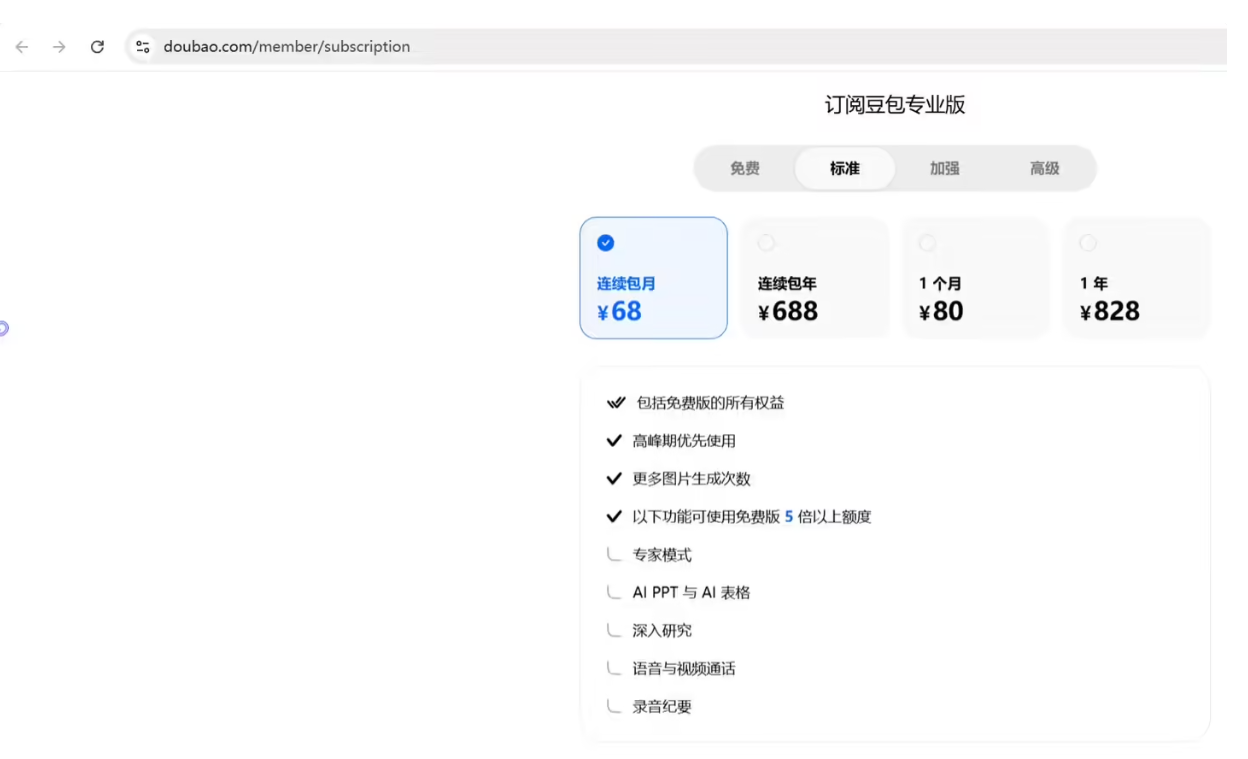Switch to the 加强 plan tab
Image resolution: width=1248 pixels, height=759 pixels.
pyautogui.click(x=945, y=168)
